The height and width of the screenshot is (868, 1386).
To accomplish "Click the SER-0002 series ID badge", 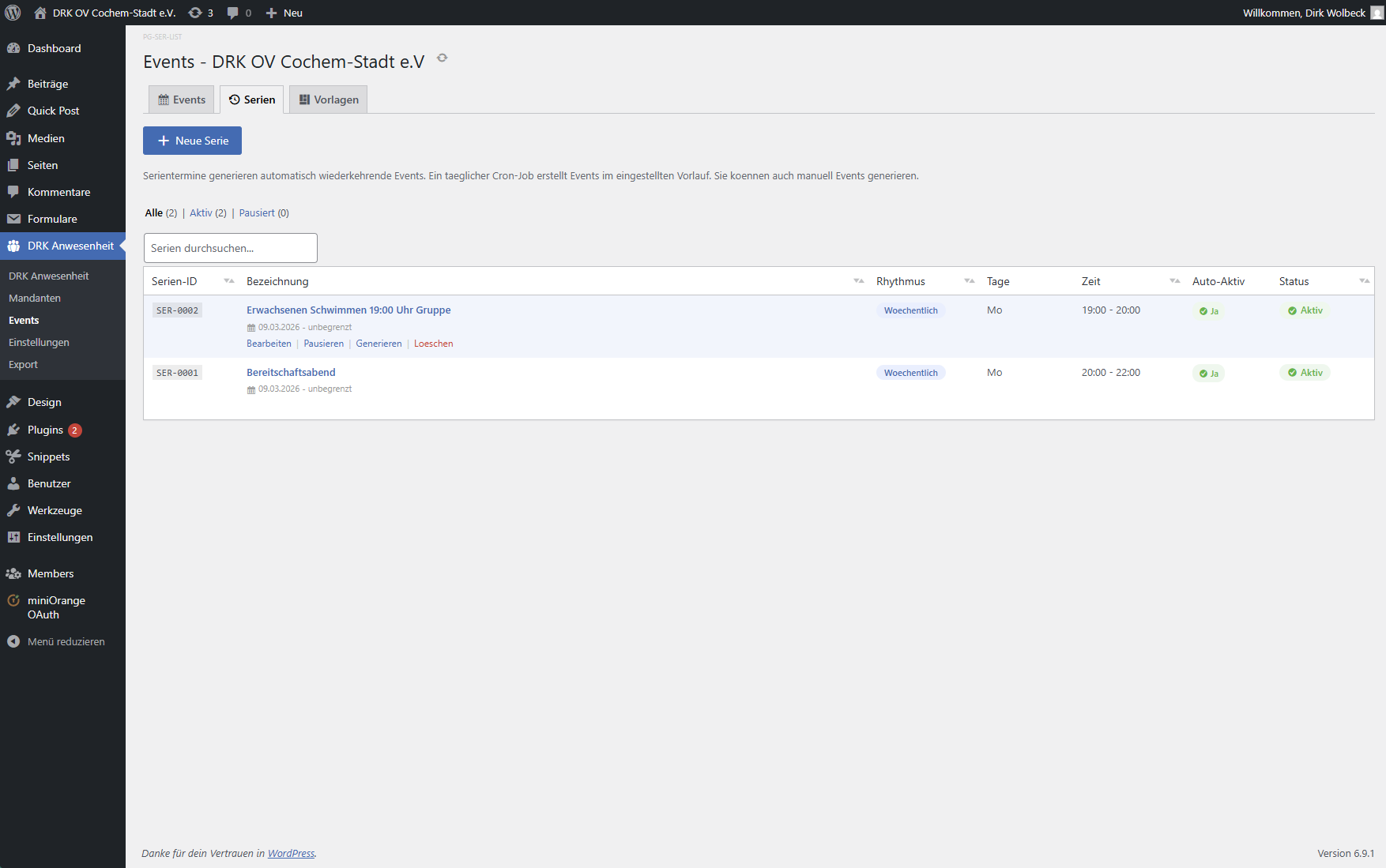I will coord(177,310).
